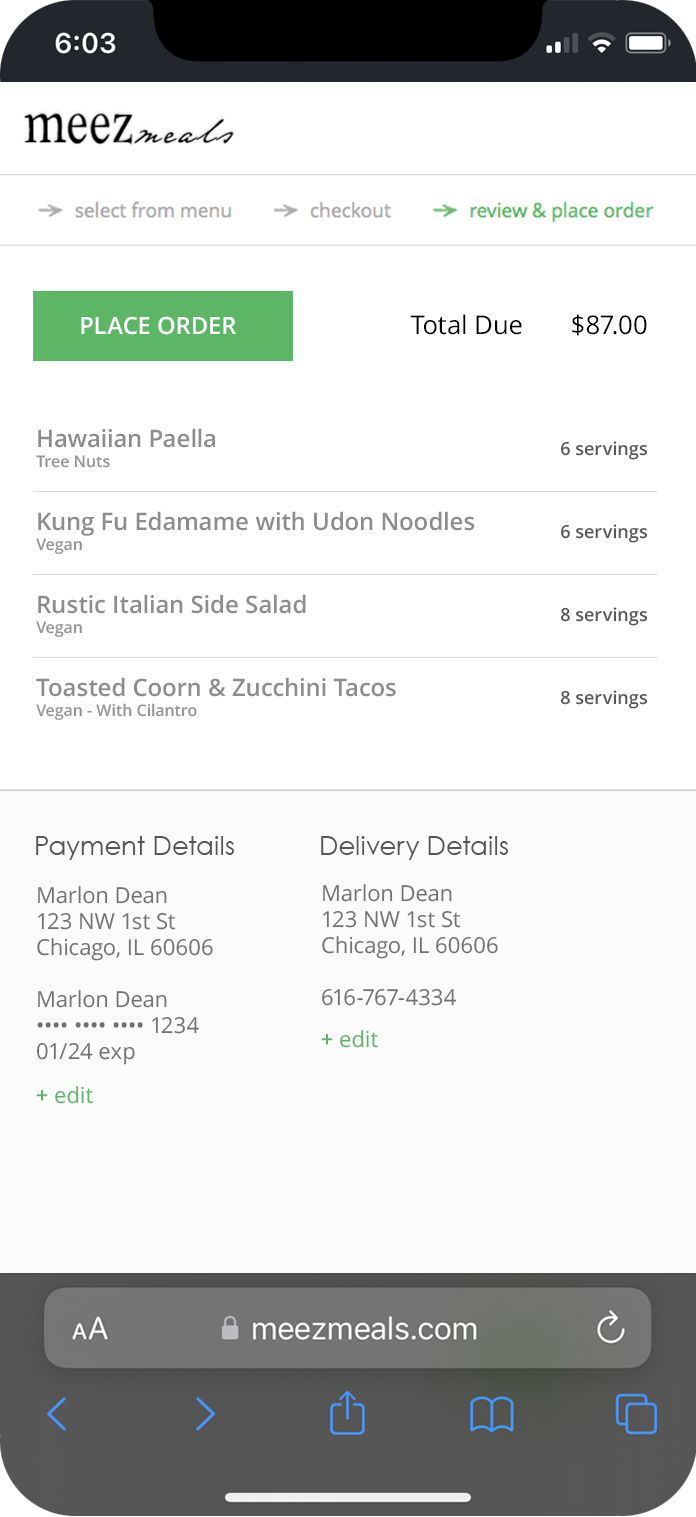The width and height of the screenshot is (696, 1517).
Task: Open the Safari share sheet icon
Action: coord(347,1414)
